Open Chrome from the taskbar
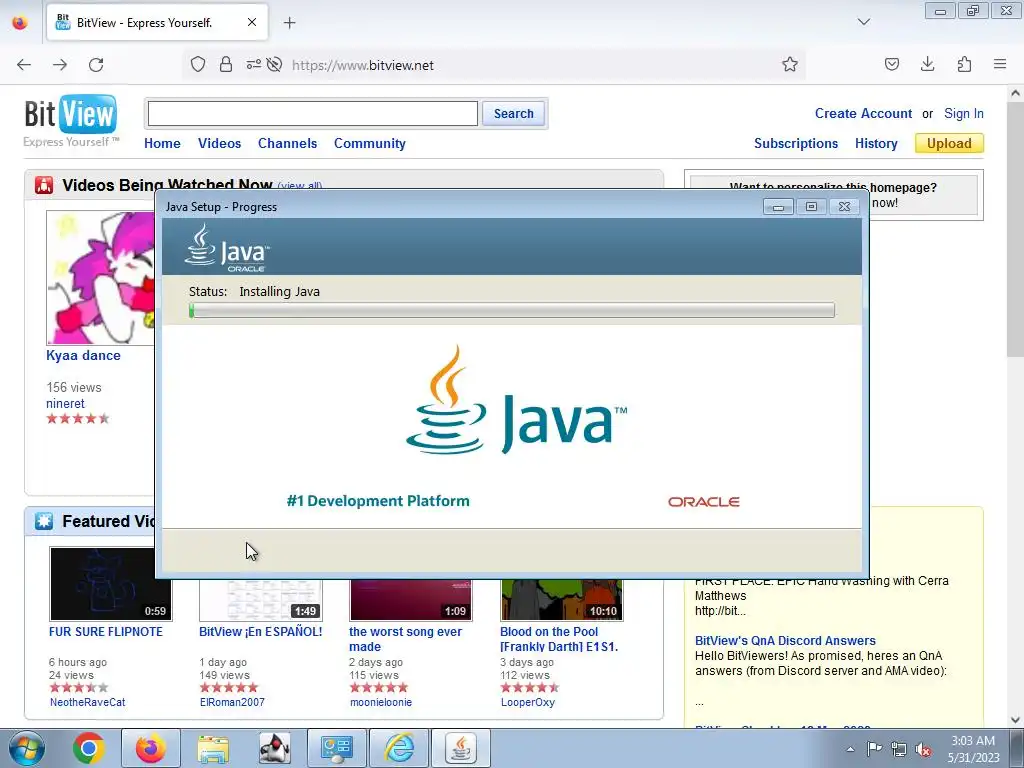This screenshot has width=1024, height=768. (x=89, y=748)
